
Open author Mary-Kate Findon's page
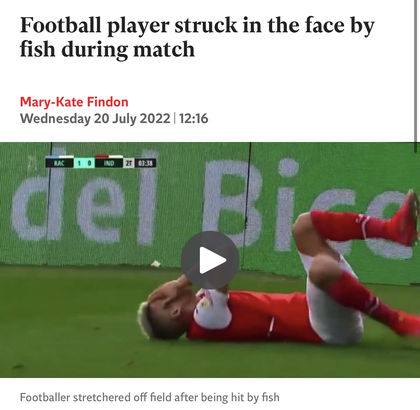(x=74, y=102)
